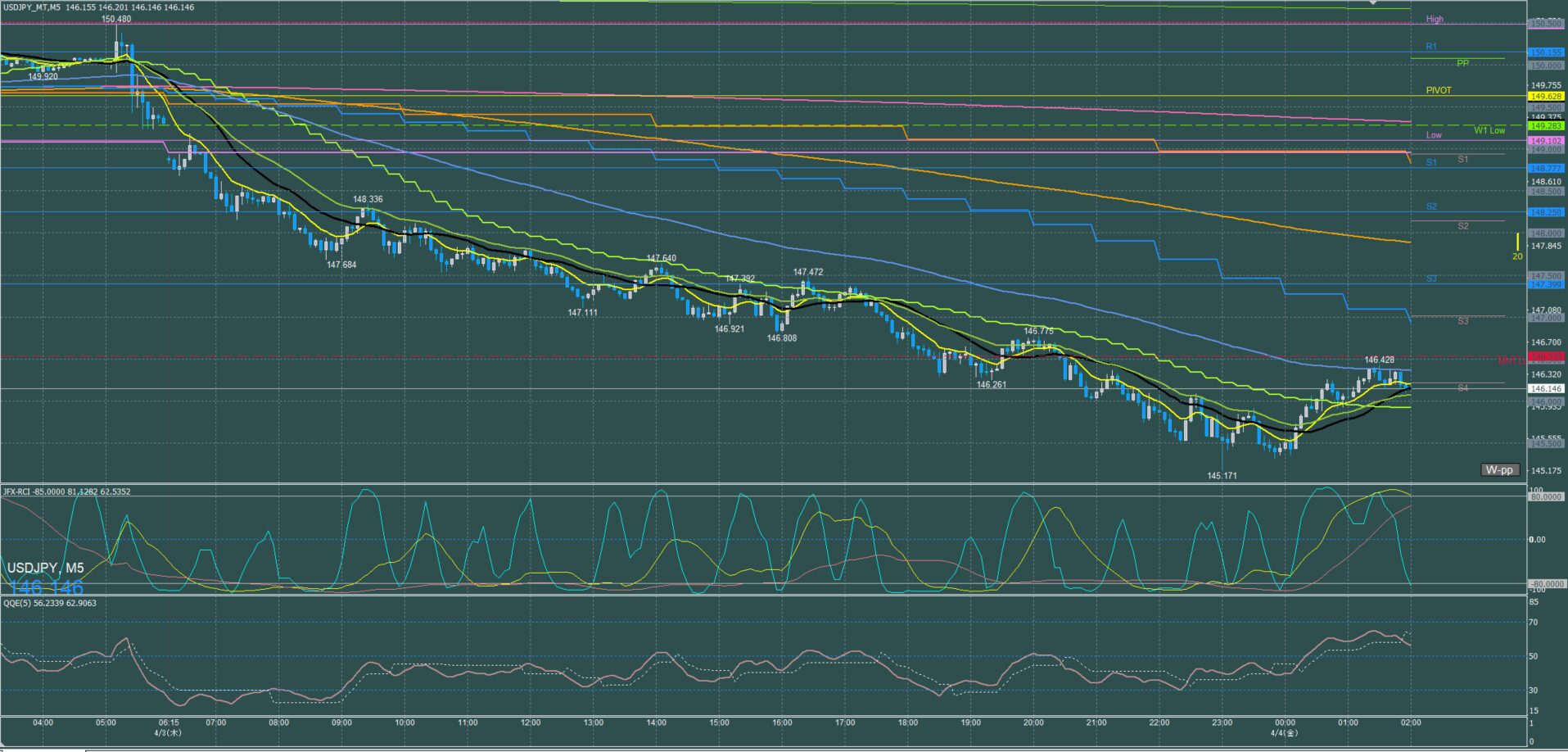Select the yellow 20 bar marker
Screen dimensions: 1568x752
click(x=1517, y=247)
